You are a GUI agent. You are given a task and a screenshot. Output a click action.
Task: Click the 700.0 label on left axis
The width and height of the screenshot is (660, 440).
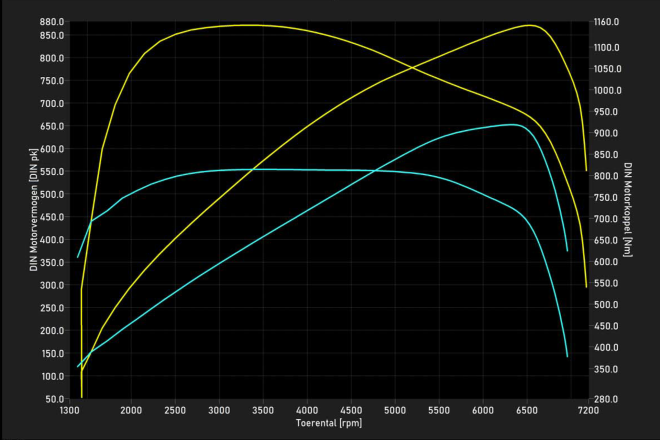52,103
